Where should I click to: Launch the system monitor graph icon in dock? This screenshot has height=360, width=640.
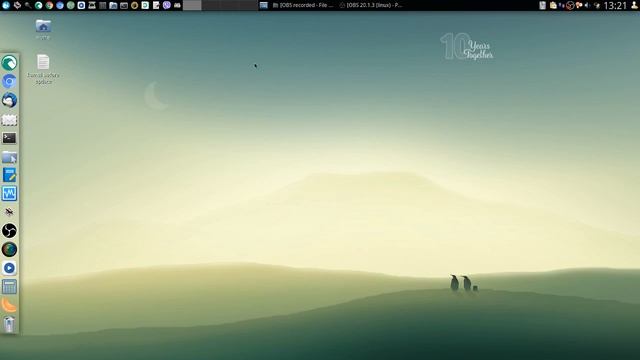click(9, 193)
